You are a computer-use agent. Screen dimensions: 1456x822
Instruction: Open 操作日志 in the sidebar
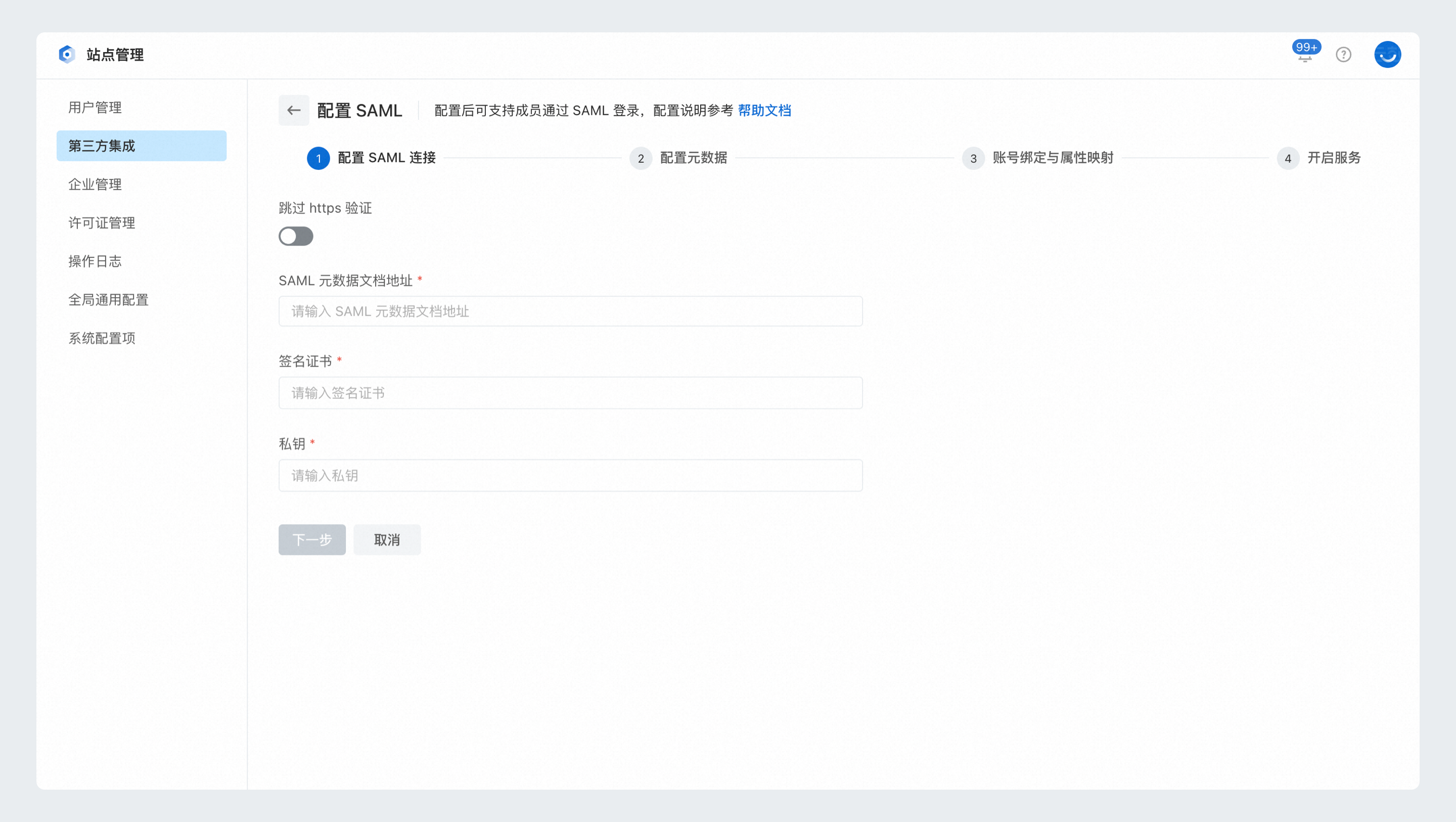[142, 261]
